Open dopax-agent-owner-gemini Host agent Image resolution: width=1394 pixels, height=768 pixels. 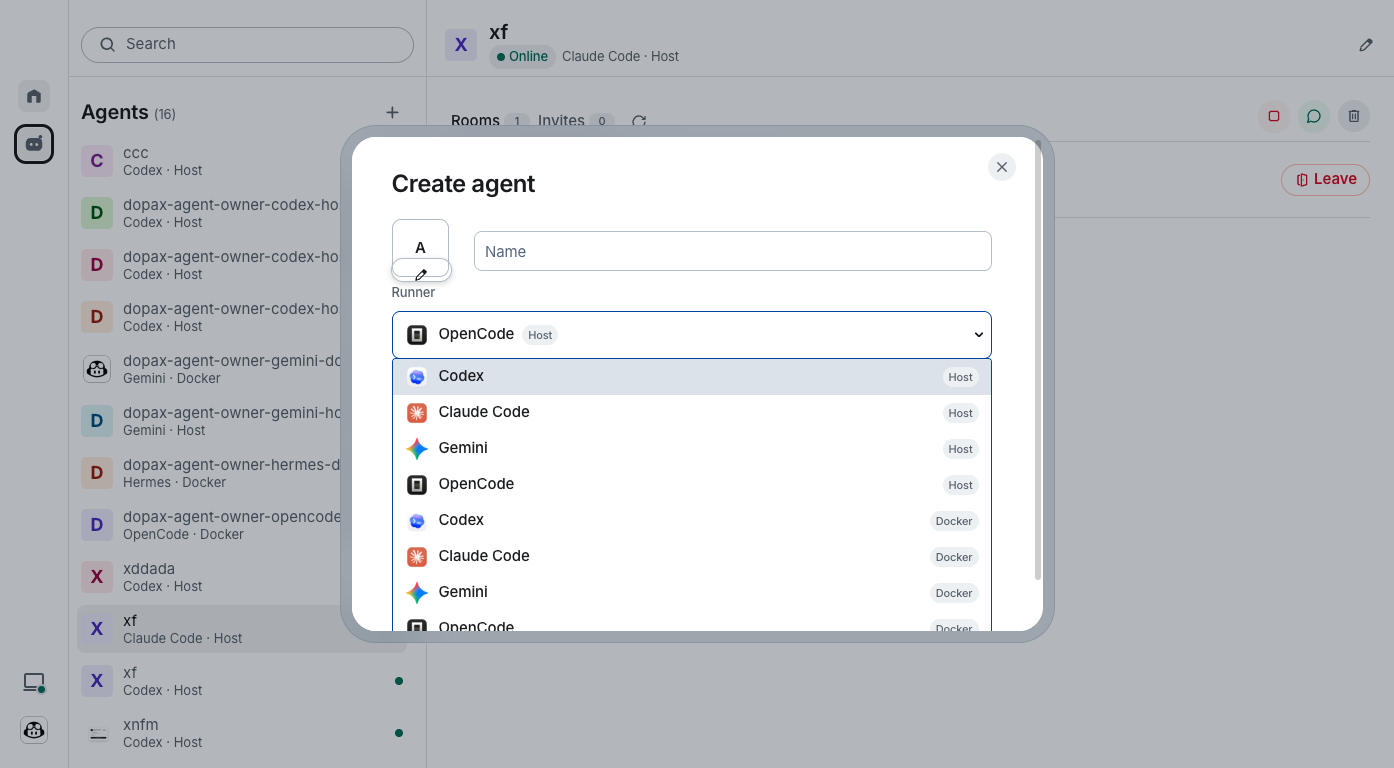[242, 421]
